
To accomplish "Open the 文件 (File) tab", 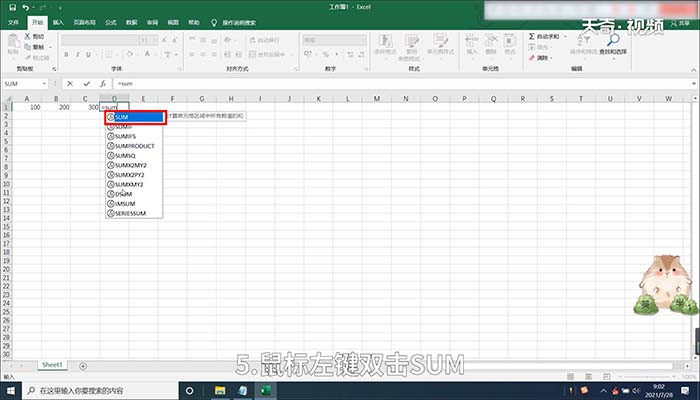I will (13, 22).
